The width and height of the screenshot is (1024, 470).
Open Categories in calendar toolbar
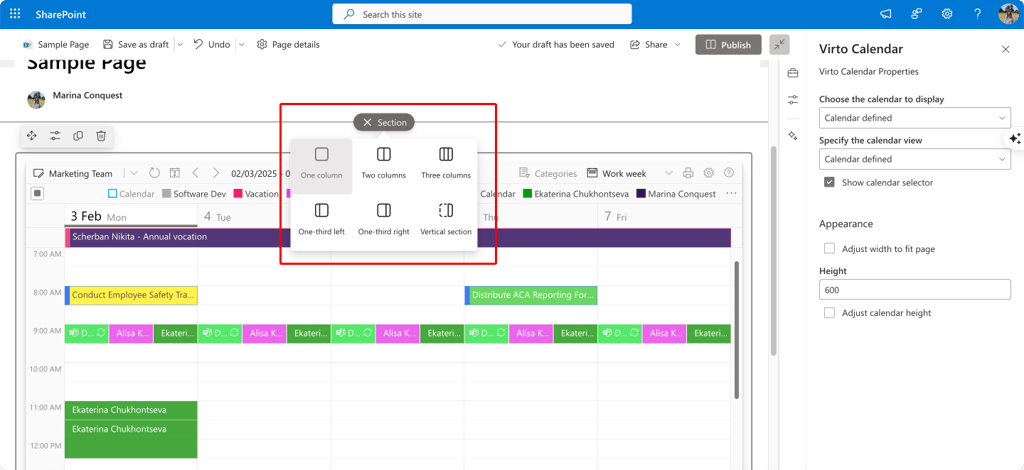[548, 173]
